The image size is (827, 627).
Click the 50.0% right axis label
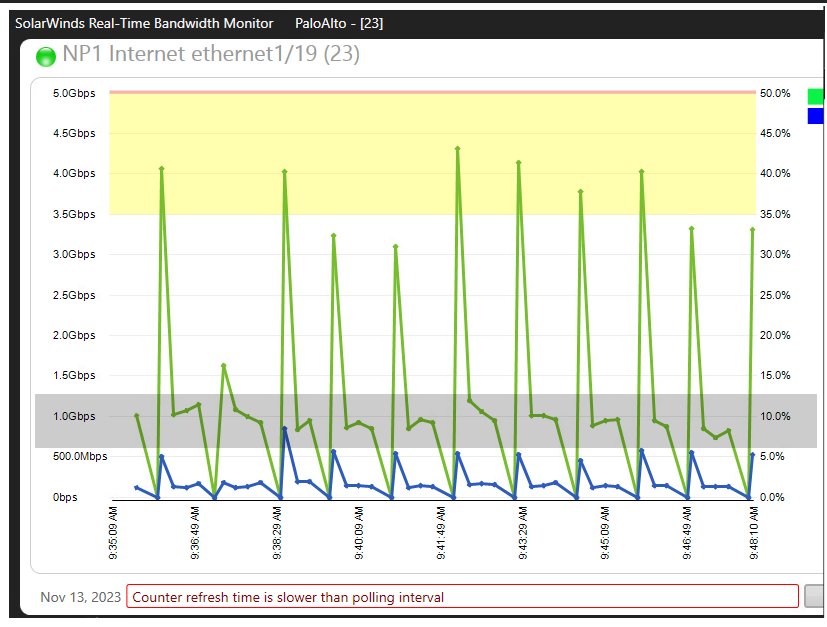coord(775,93)
